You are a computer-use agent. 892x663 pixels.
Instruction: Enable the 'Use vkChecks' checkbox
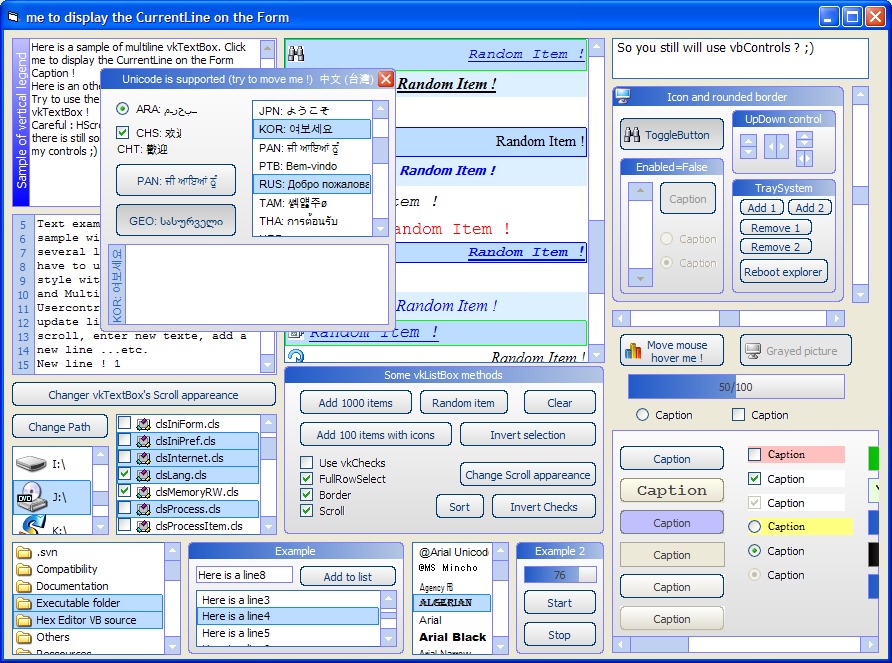[307, 463]
